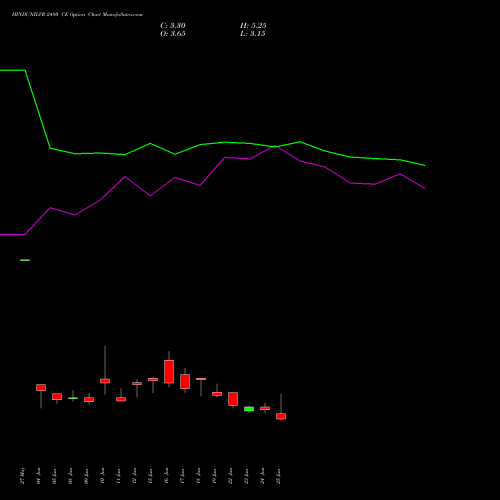Image resolution: width=500 pixels, height=500 pixels.
Task: Click the high value H: 5.25
Action: coord(253,26)
